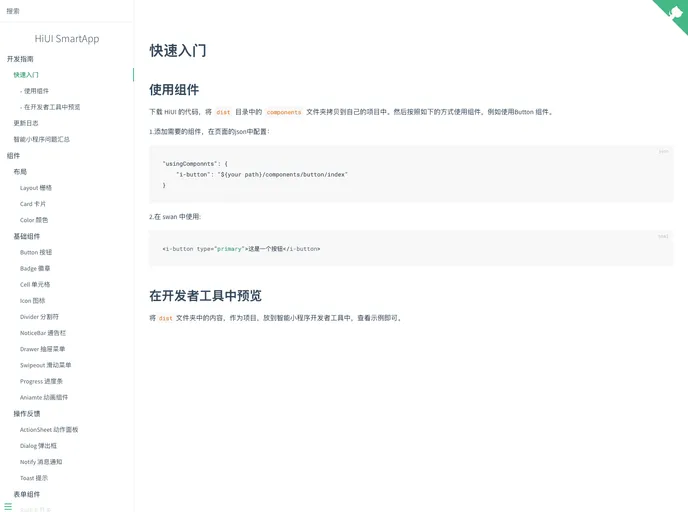Open Drawer 抽屉菜单 component page
The height and width of the screenshot is (512, 688).
click(x=43, y=349)
